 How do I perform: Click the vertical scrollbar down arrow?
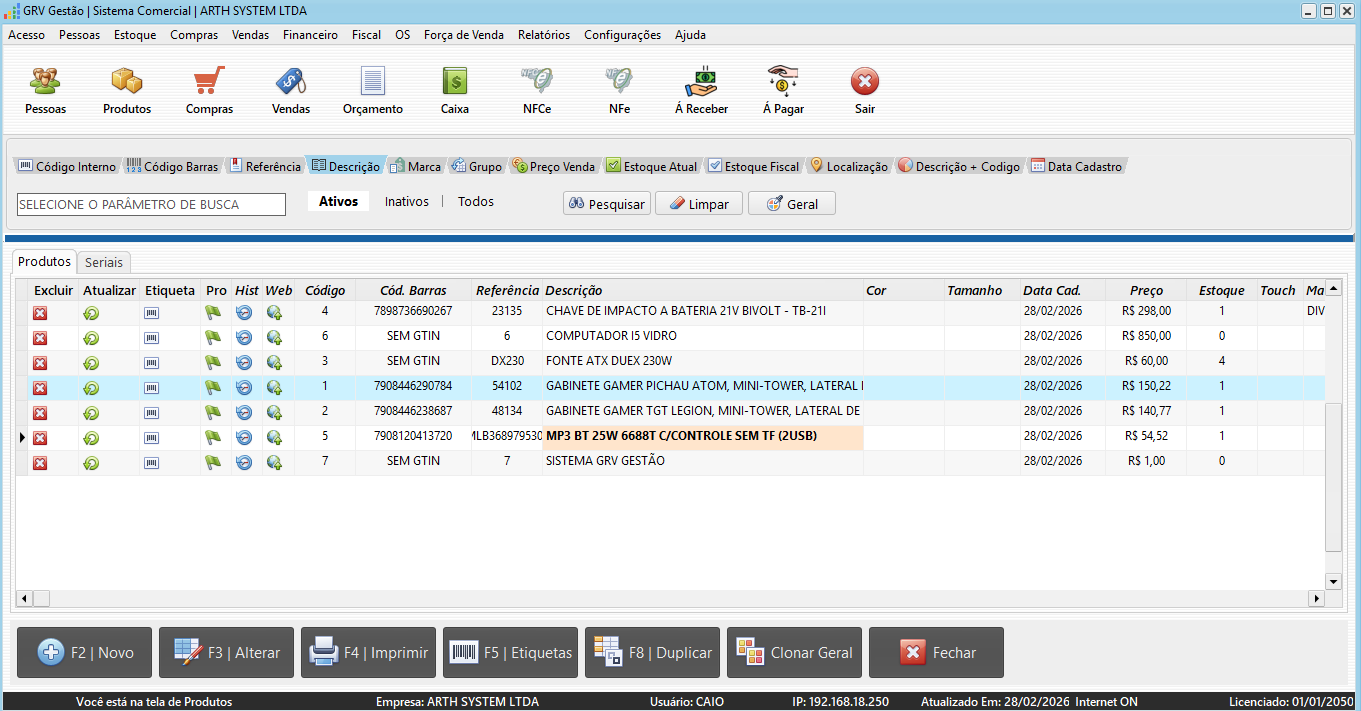pos(1333,581)
